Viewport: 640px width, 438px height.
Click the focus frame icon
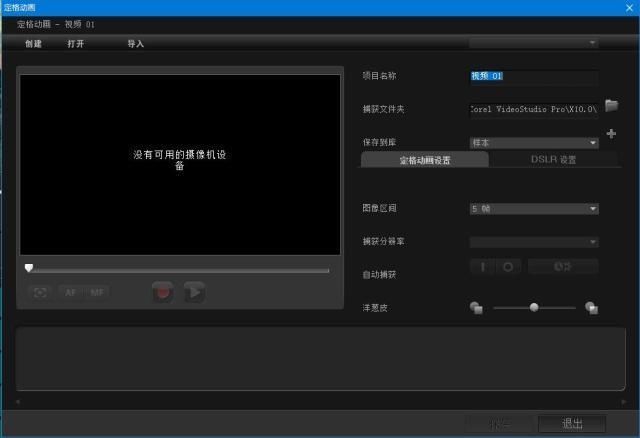pyautogui.click(x=40, y=293)
